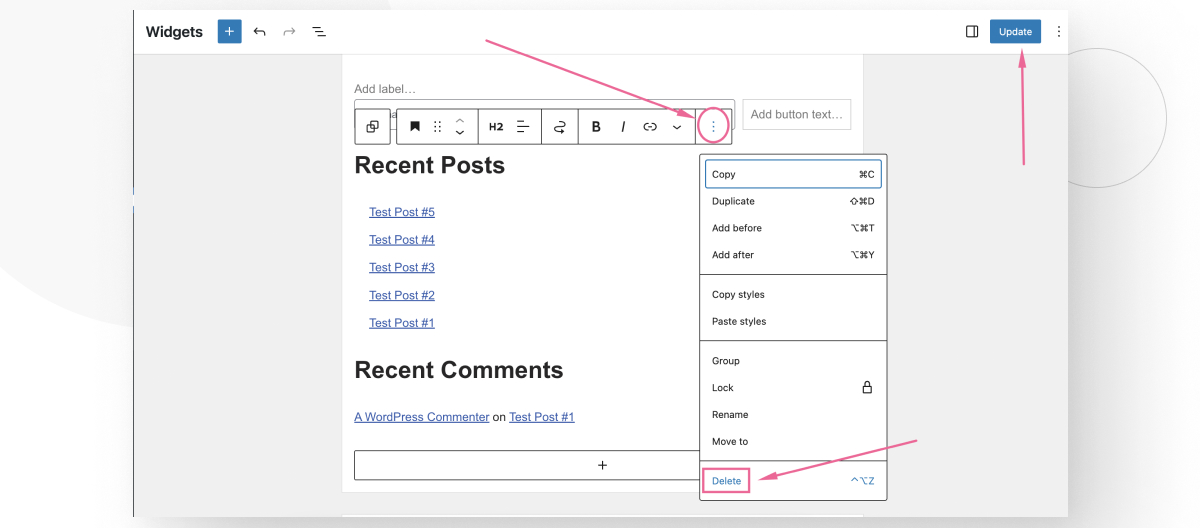Click the Widgets title text

coord(174,32)
